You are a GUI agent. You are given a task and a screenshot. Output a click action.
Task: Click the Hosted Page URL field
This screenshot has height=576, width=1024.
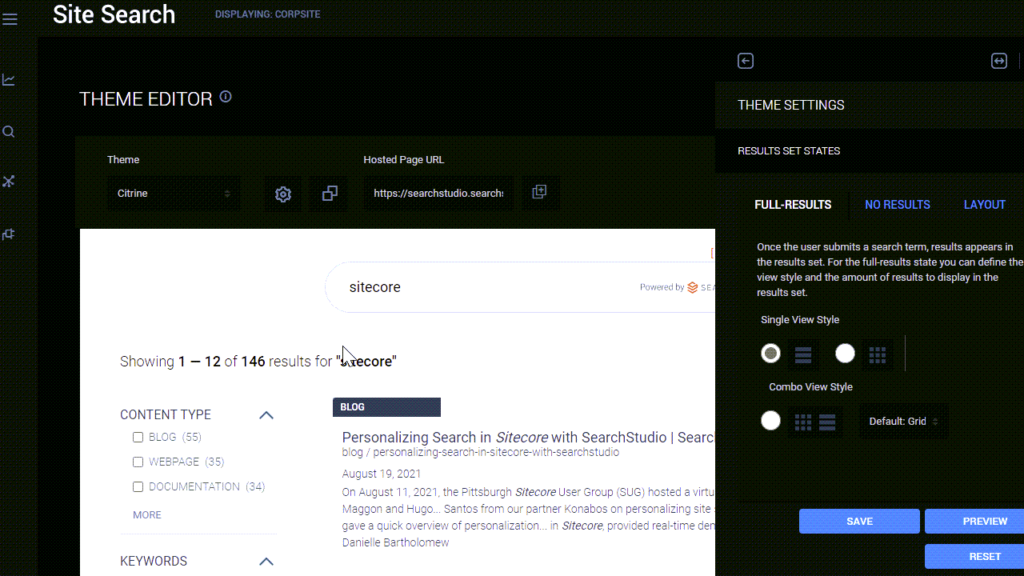point(438,193)
